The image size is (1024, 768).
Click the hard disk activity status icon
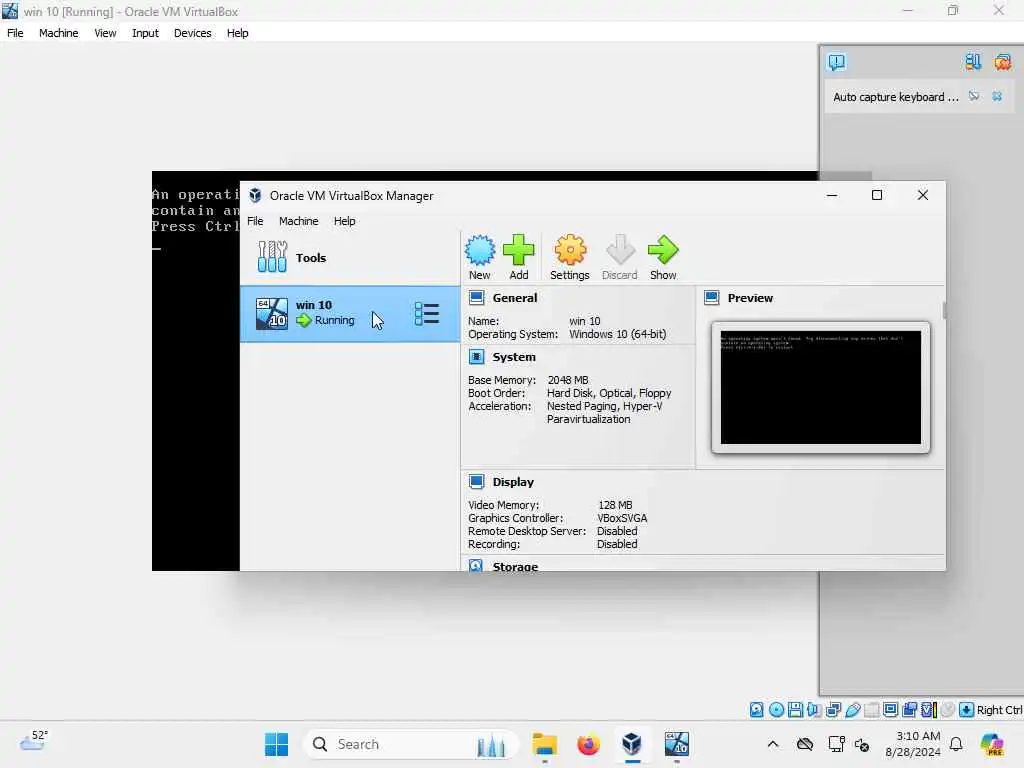click(756, 710)
